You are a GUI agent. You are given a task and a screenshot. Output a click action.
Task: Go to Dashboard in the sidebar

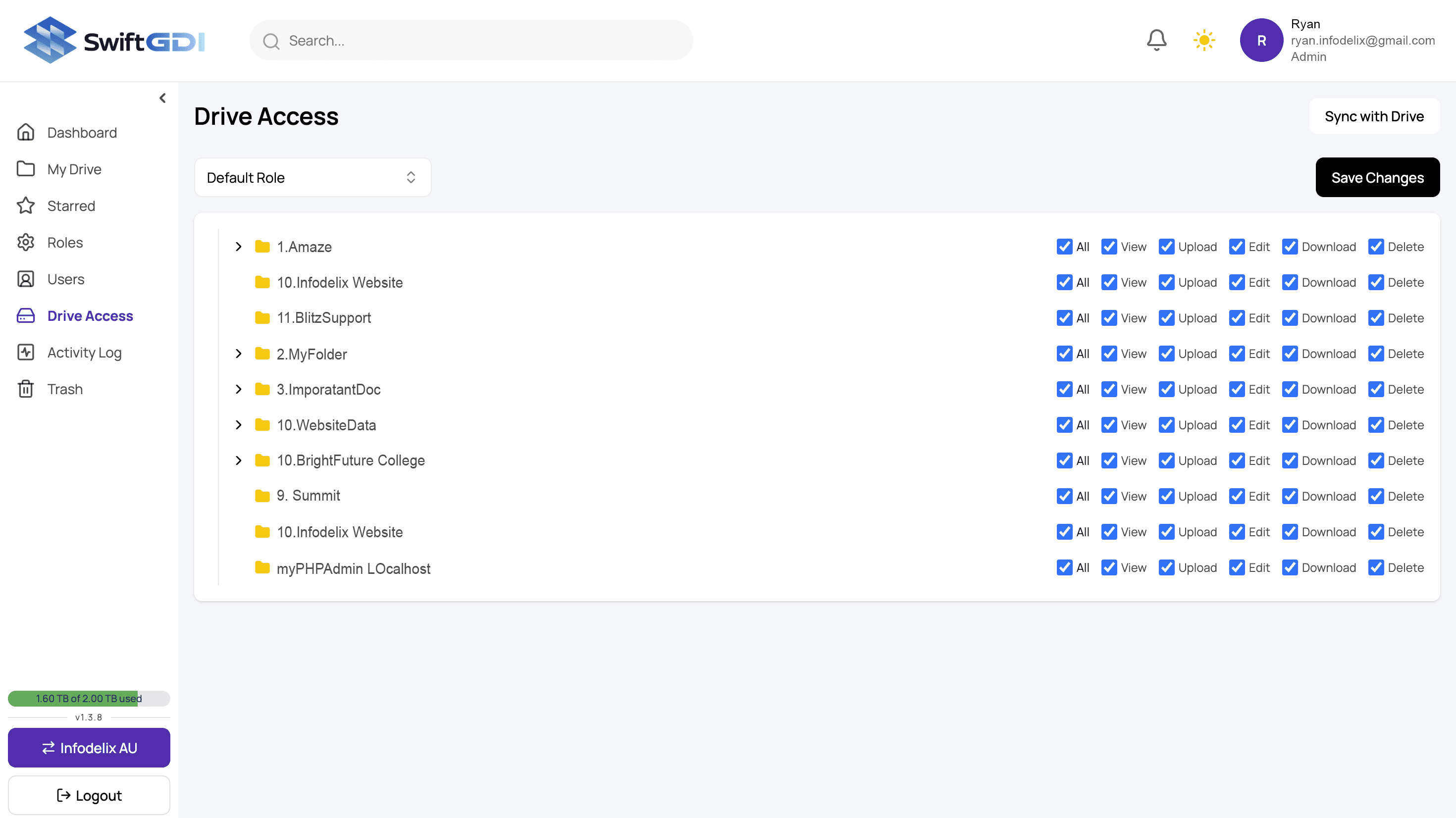pos(82,132)
